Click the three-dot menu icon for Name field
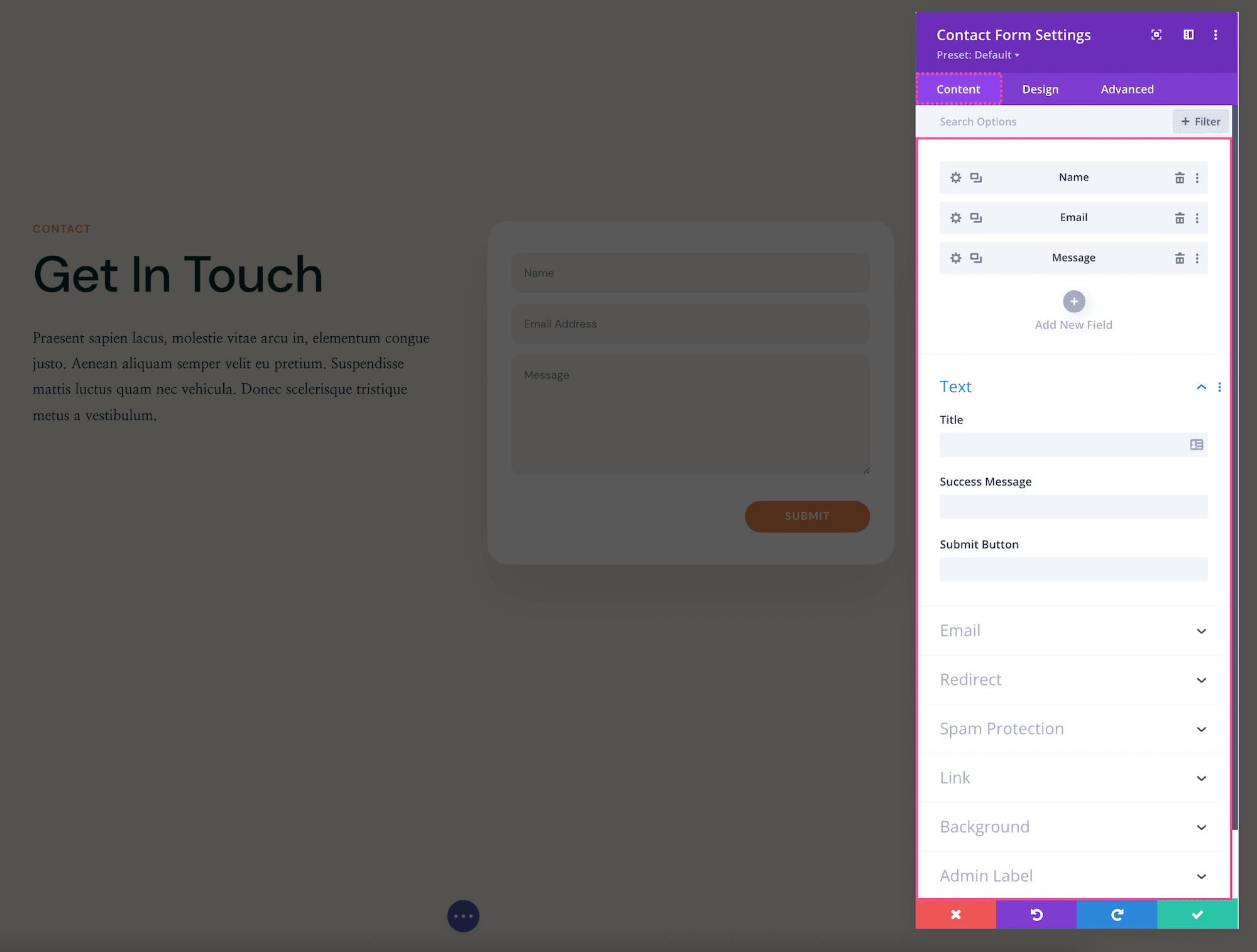This screenshot has width=1257, height=952. pyautogui.click(x=1197, y=177)
